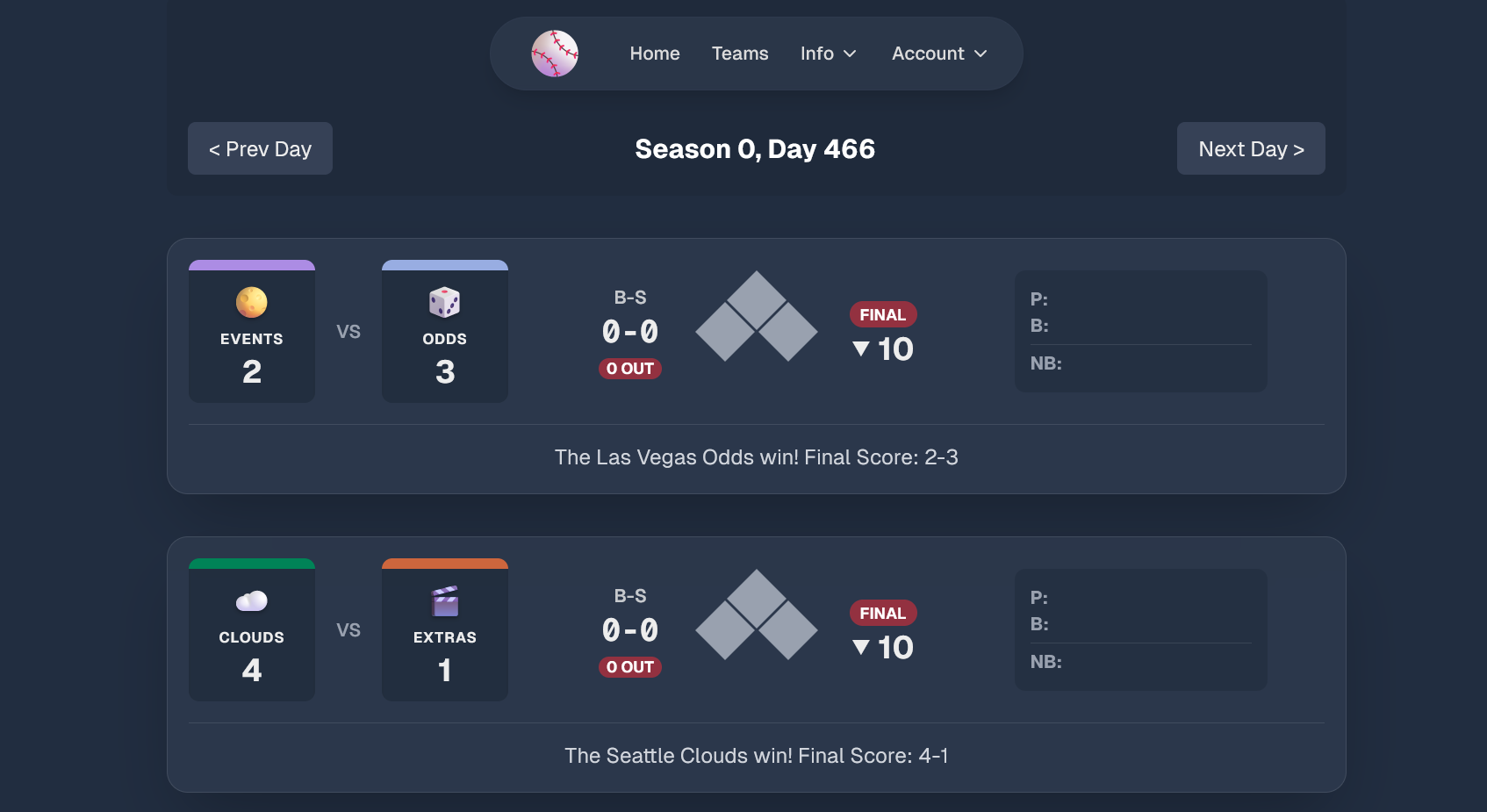Click the Las Vegas Odds win message

click(x=756, y=457)
